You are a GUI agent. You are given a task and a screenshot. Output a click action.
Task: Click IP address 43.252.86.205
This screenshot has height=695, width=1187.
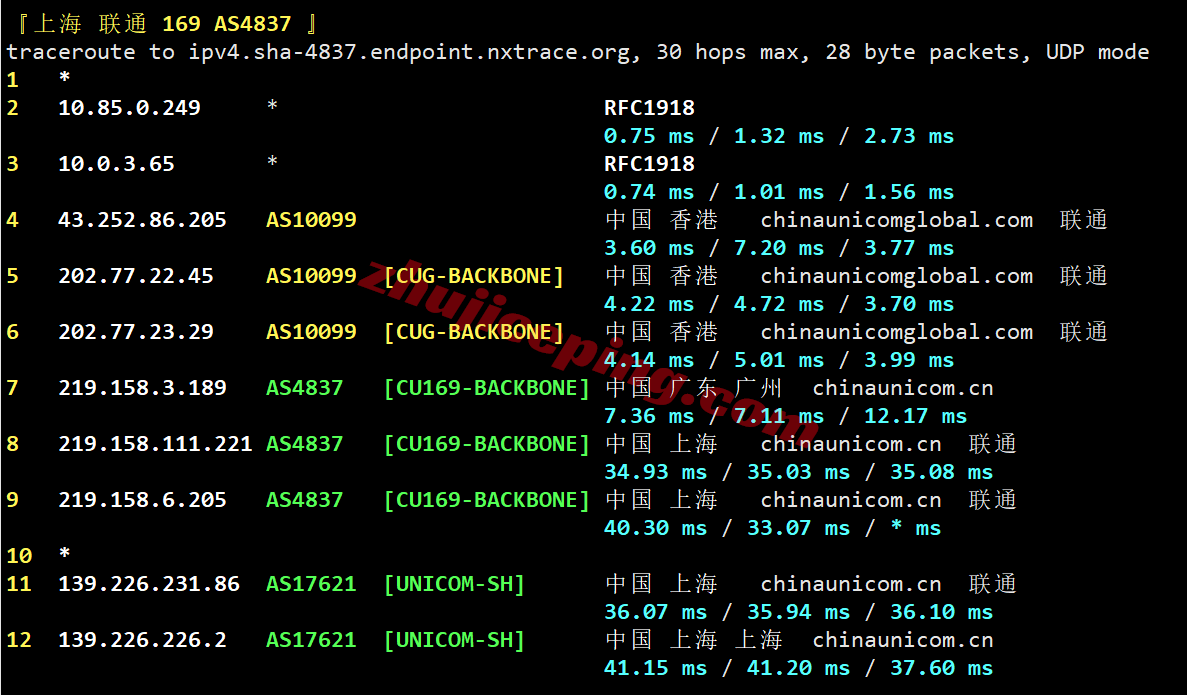tap(142, 220)
